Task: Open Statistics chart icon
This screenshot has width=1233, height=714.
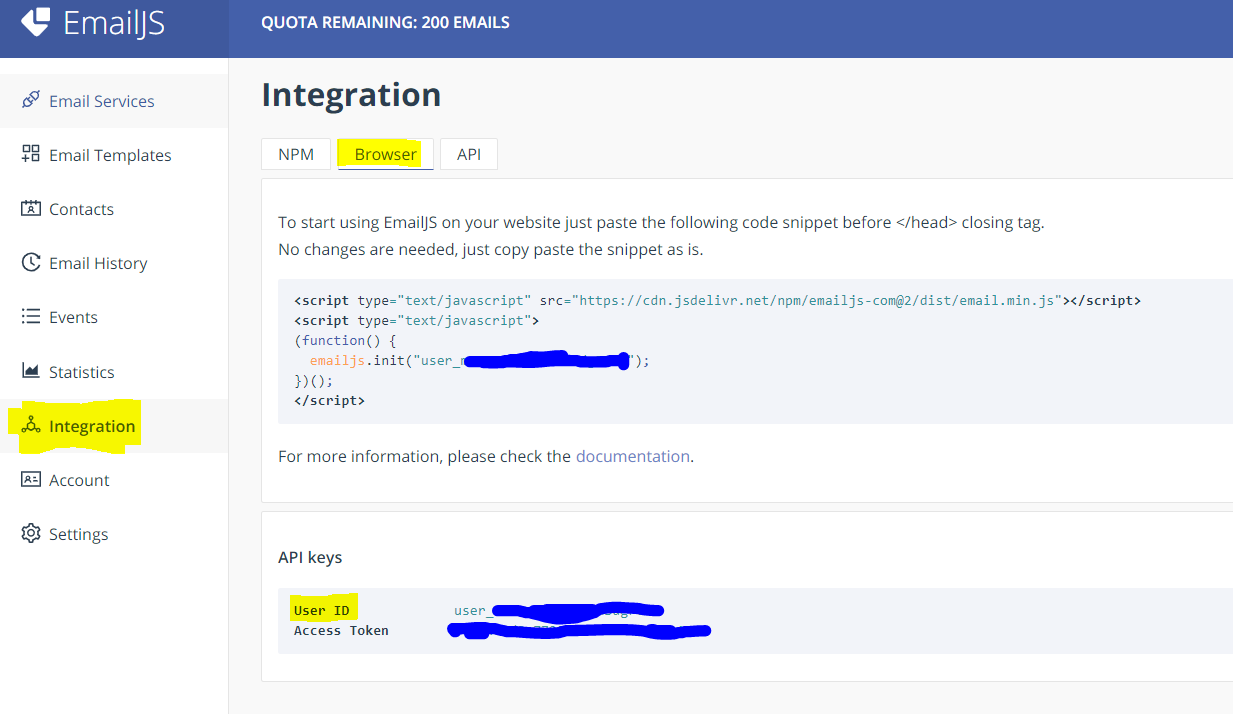Action: (31, 371)
